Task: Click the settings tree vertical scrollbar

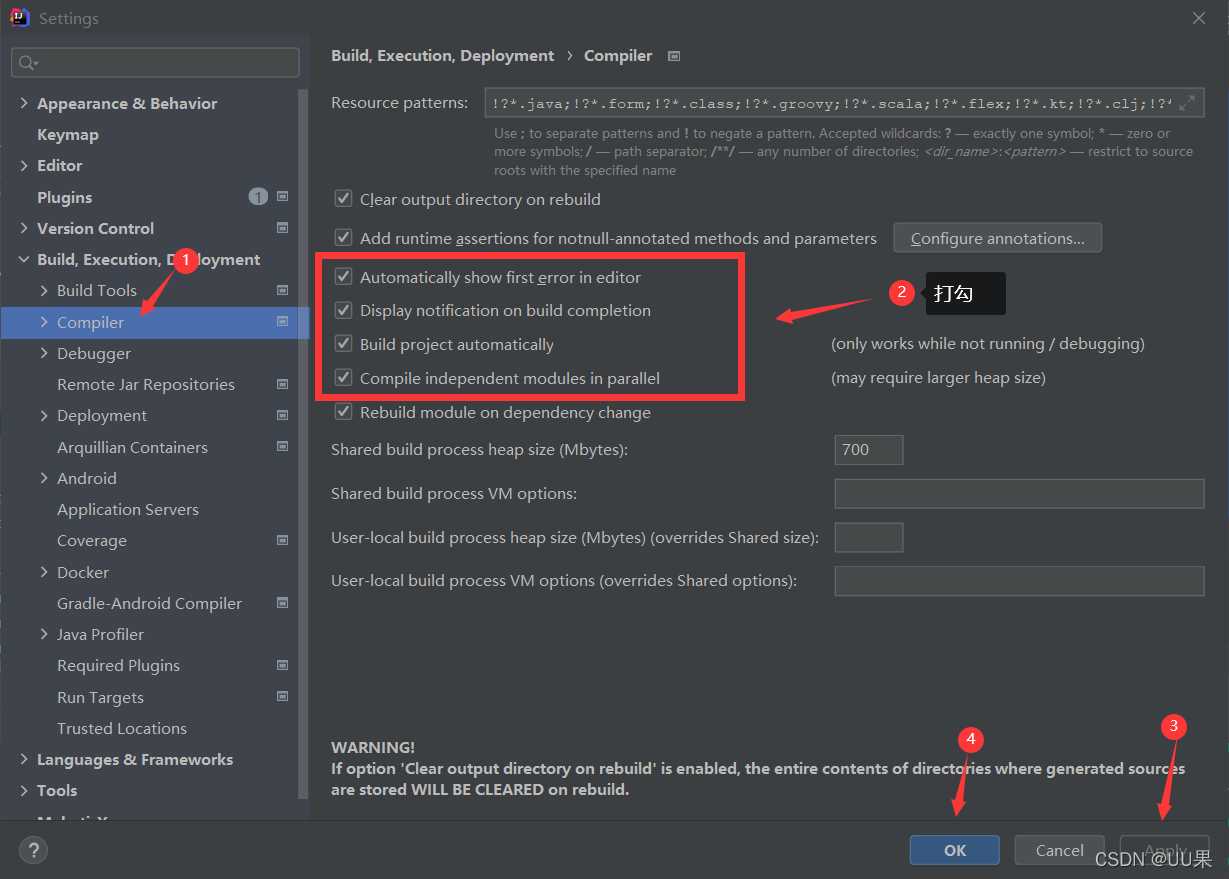Action: 304,444
